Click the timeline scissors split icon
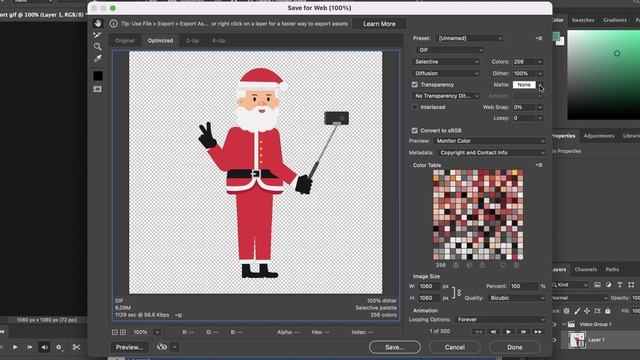The image size is (640, 360). 76,347
